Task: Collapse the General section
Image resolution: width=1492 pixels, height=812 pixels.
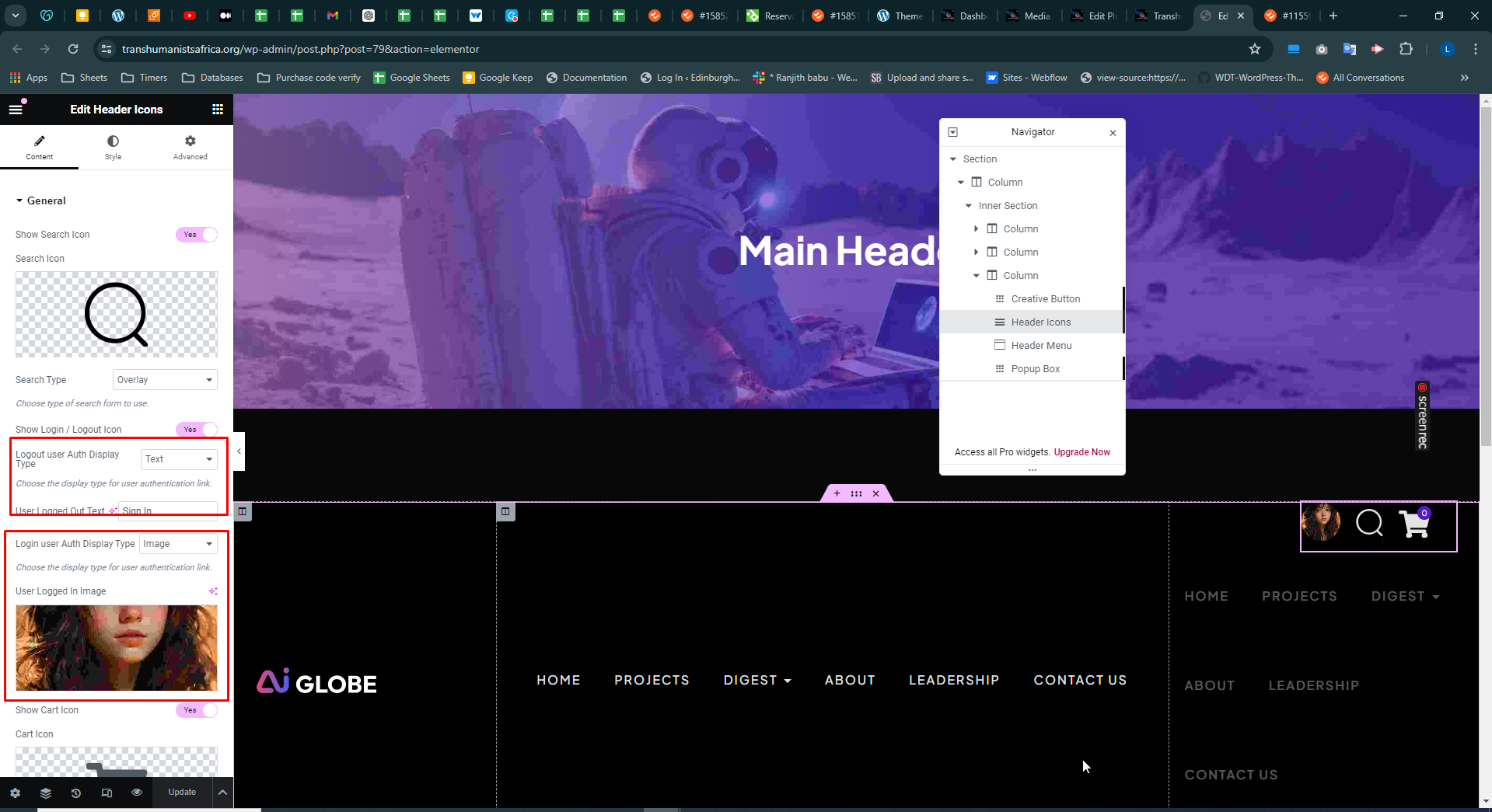Action: [40, 200]
